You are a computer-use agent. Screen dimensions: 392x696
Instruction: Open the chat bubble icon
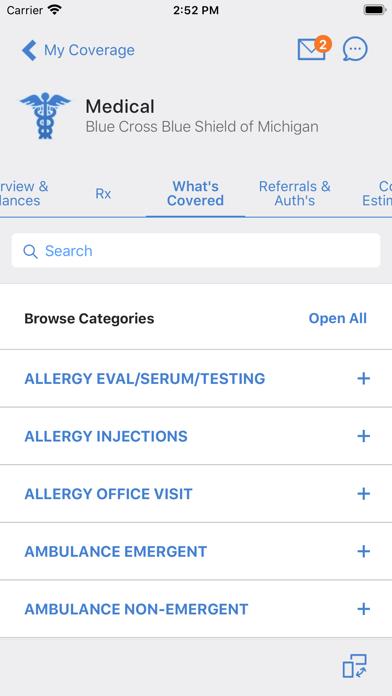(355, 49)
